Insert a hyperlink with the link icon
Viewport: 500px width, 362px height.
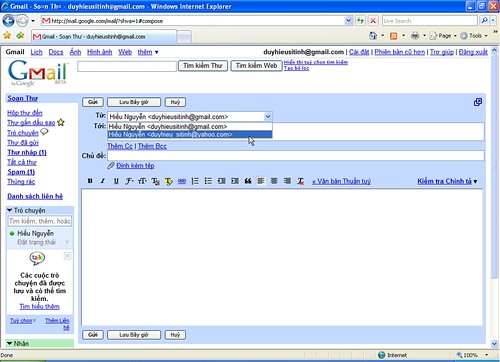point(182,181)
